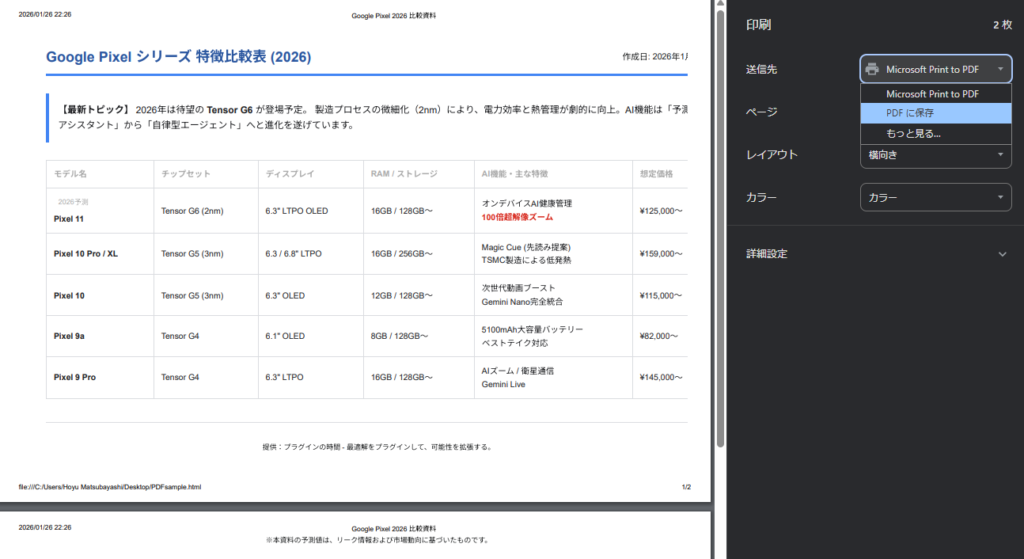Open the カラー dropdown
Image resolution: width=1024 pixels, height=559 pixels.
(x=935, y=198)
